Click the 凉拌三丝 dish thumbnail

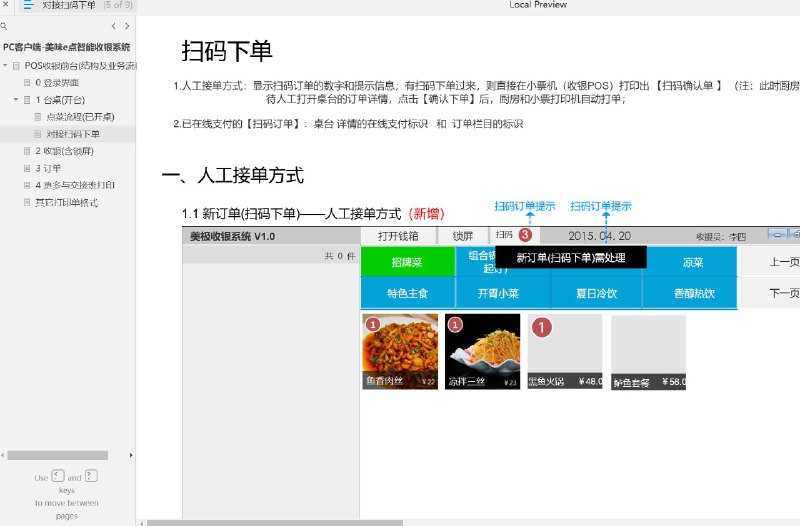click(x=483, y=352)
